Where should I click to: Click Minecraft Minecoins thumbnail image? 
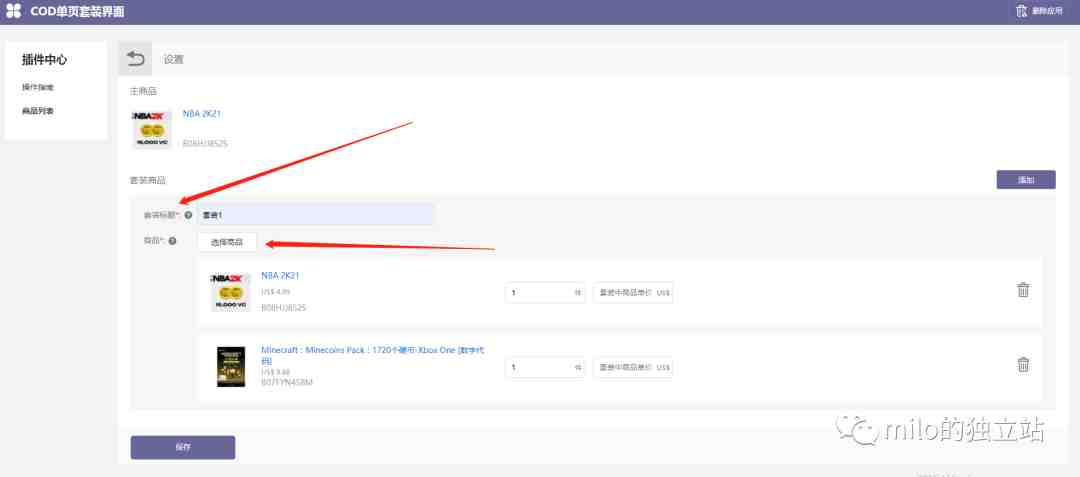click(231, 367)
